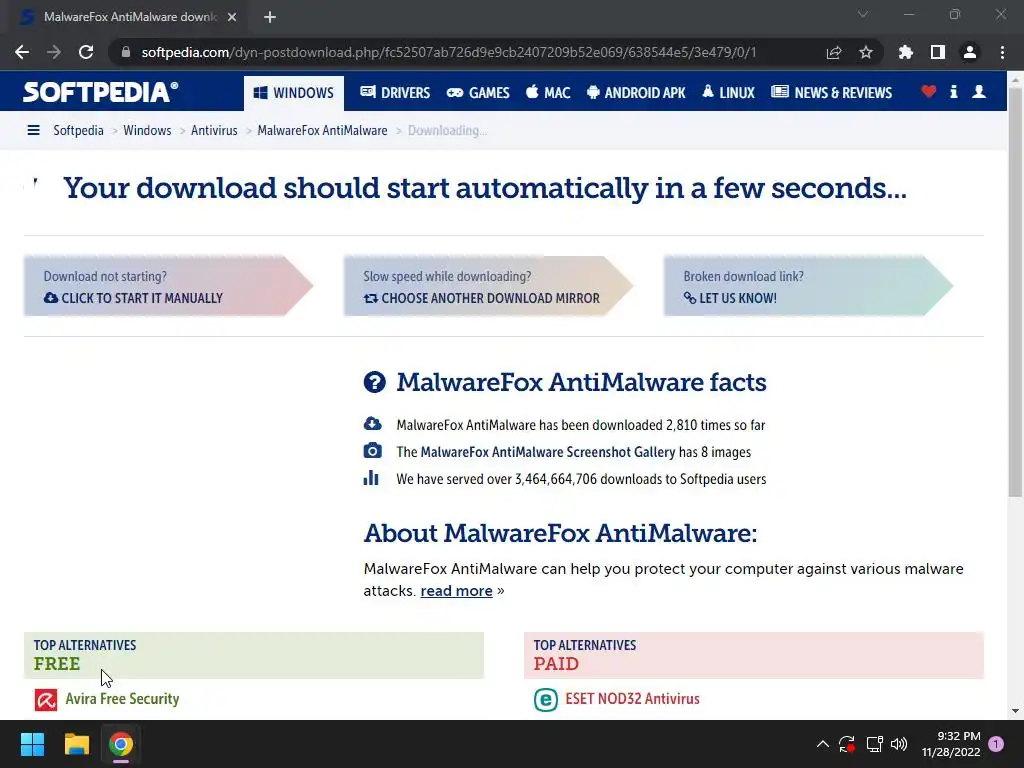This screenshot has height=768, width=1024.
Task: Click the camera icon in facts list
Action: coord(372,451)
